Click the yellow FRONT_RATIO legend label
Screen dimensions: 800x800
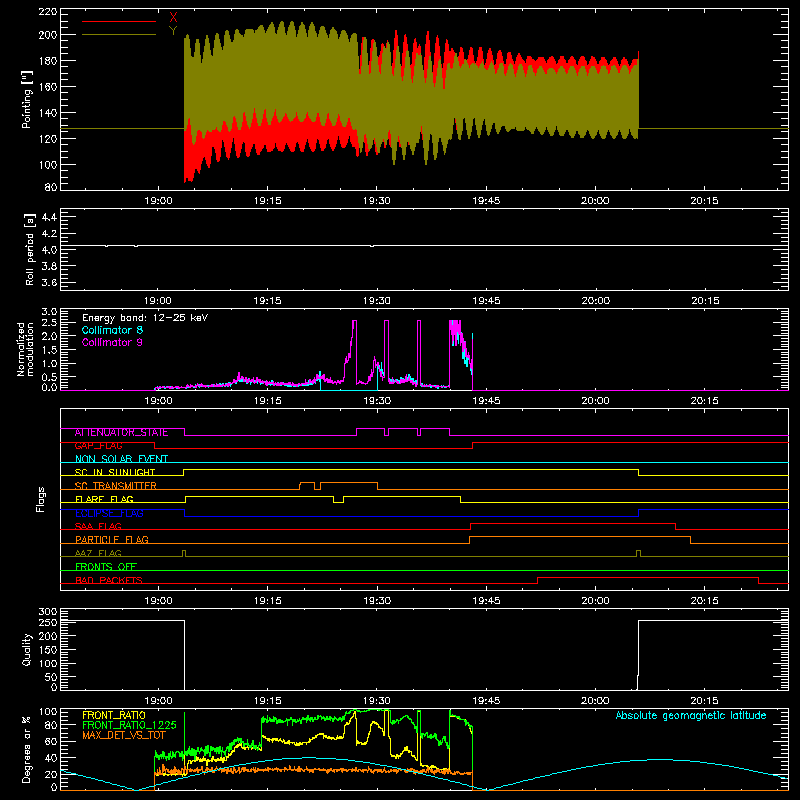point(114,715)
